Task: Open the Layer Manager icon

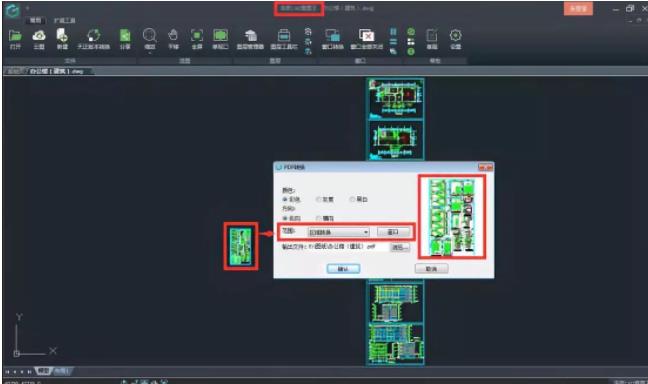Action: click(x=250, y=36)
